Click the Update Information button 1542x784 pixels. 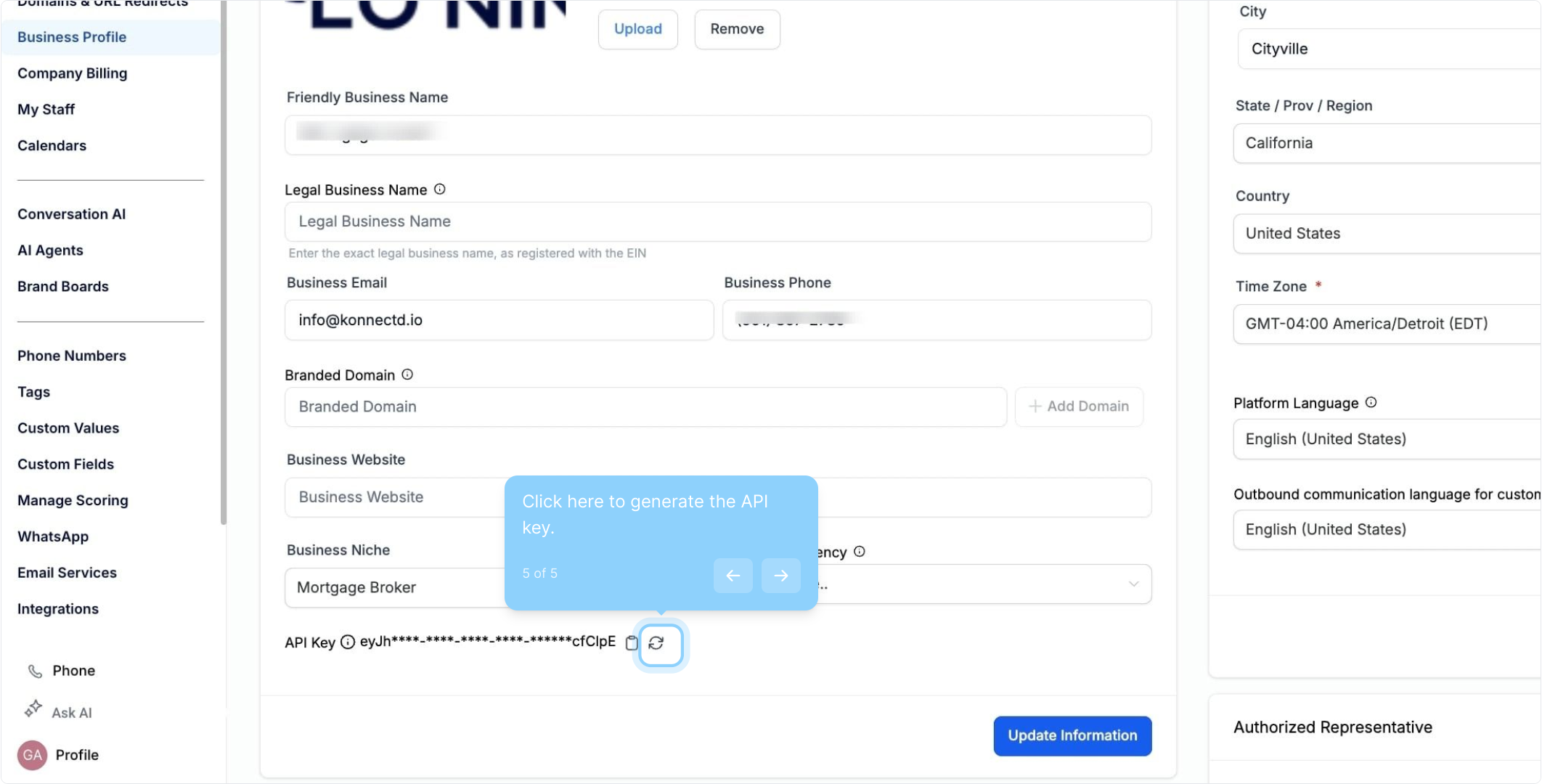coord(1072,736)
